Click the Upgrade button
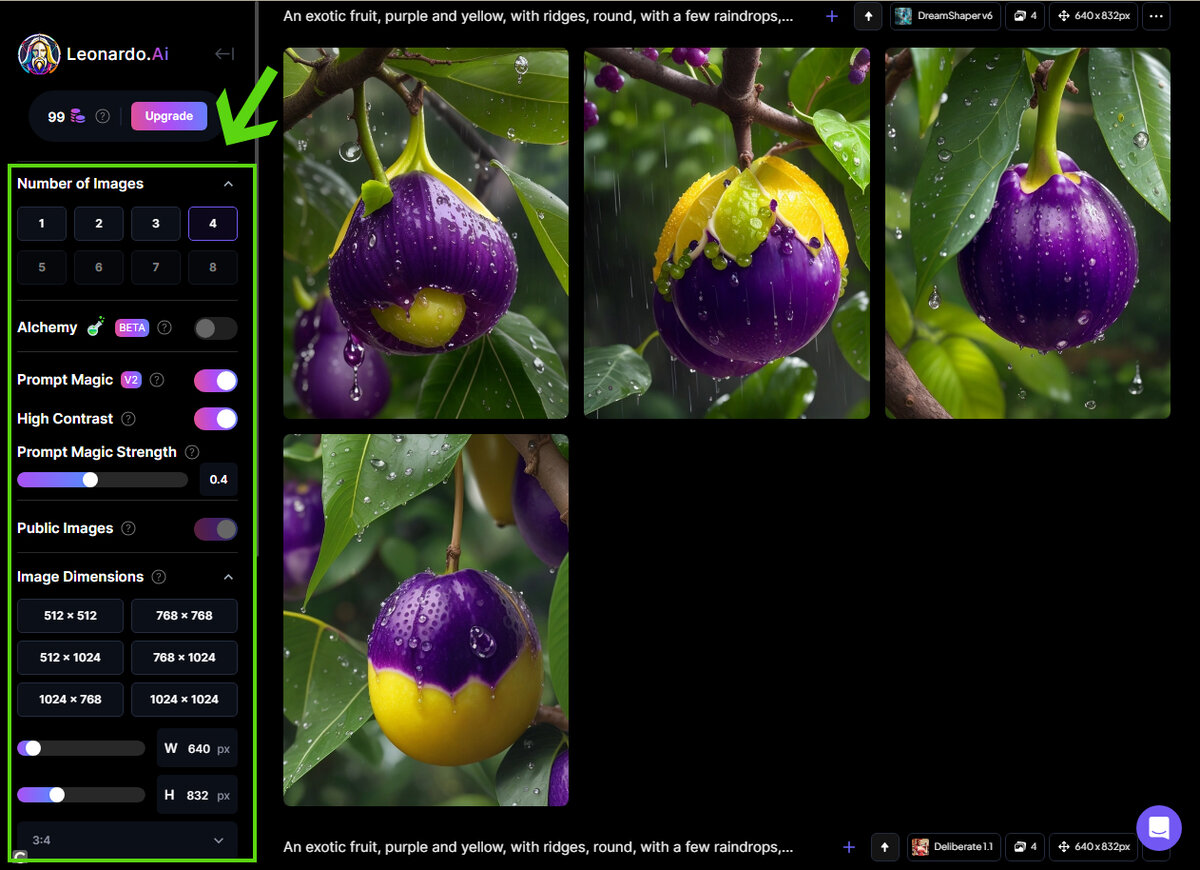This screenshot has width=1200, height=870. [169, 116]
